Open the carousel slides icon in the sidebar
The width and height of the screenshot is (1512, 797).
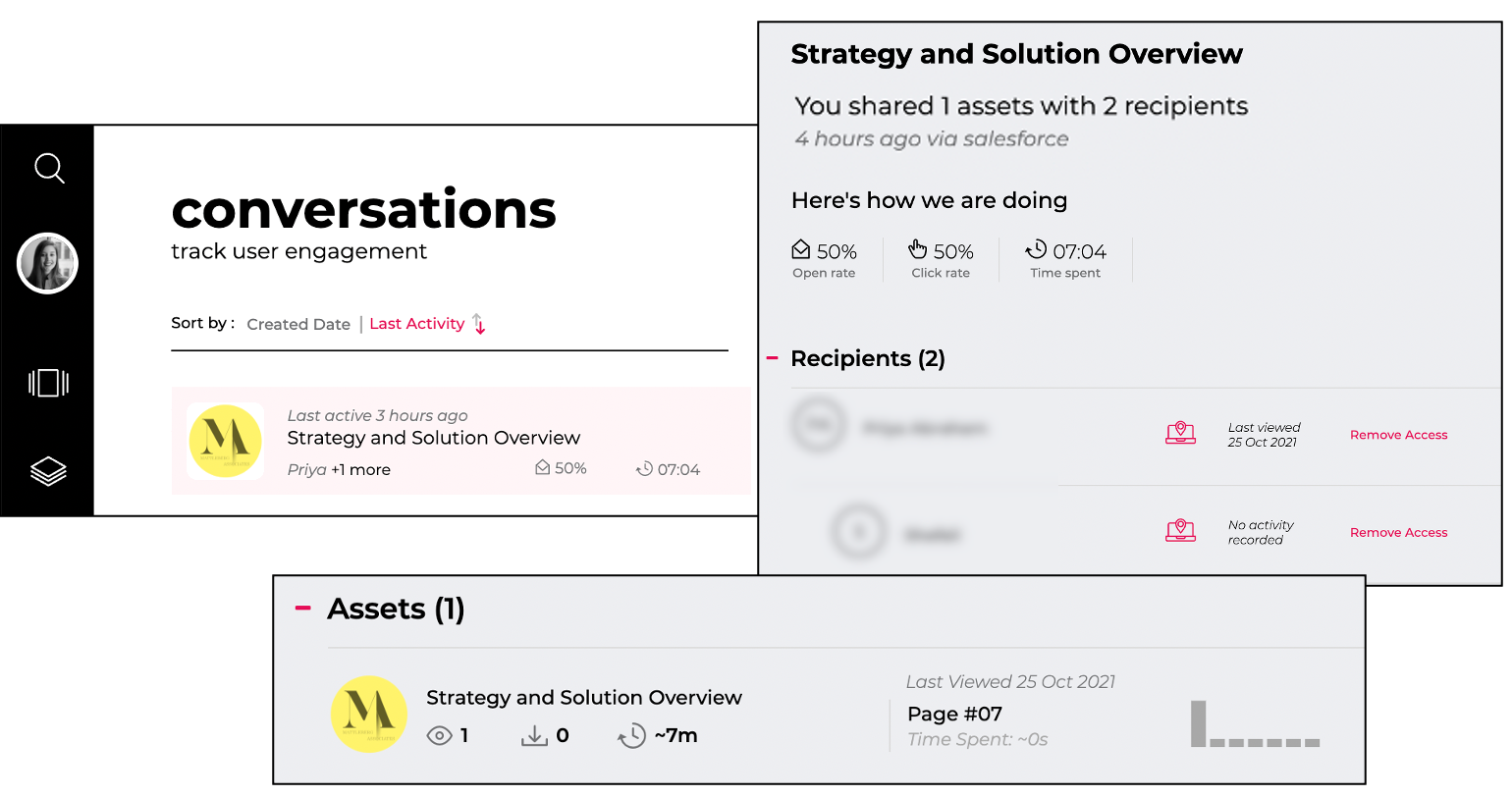(48, 383)
